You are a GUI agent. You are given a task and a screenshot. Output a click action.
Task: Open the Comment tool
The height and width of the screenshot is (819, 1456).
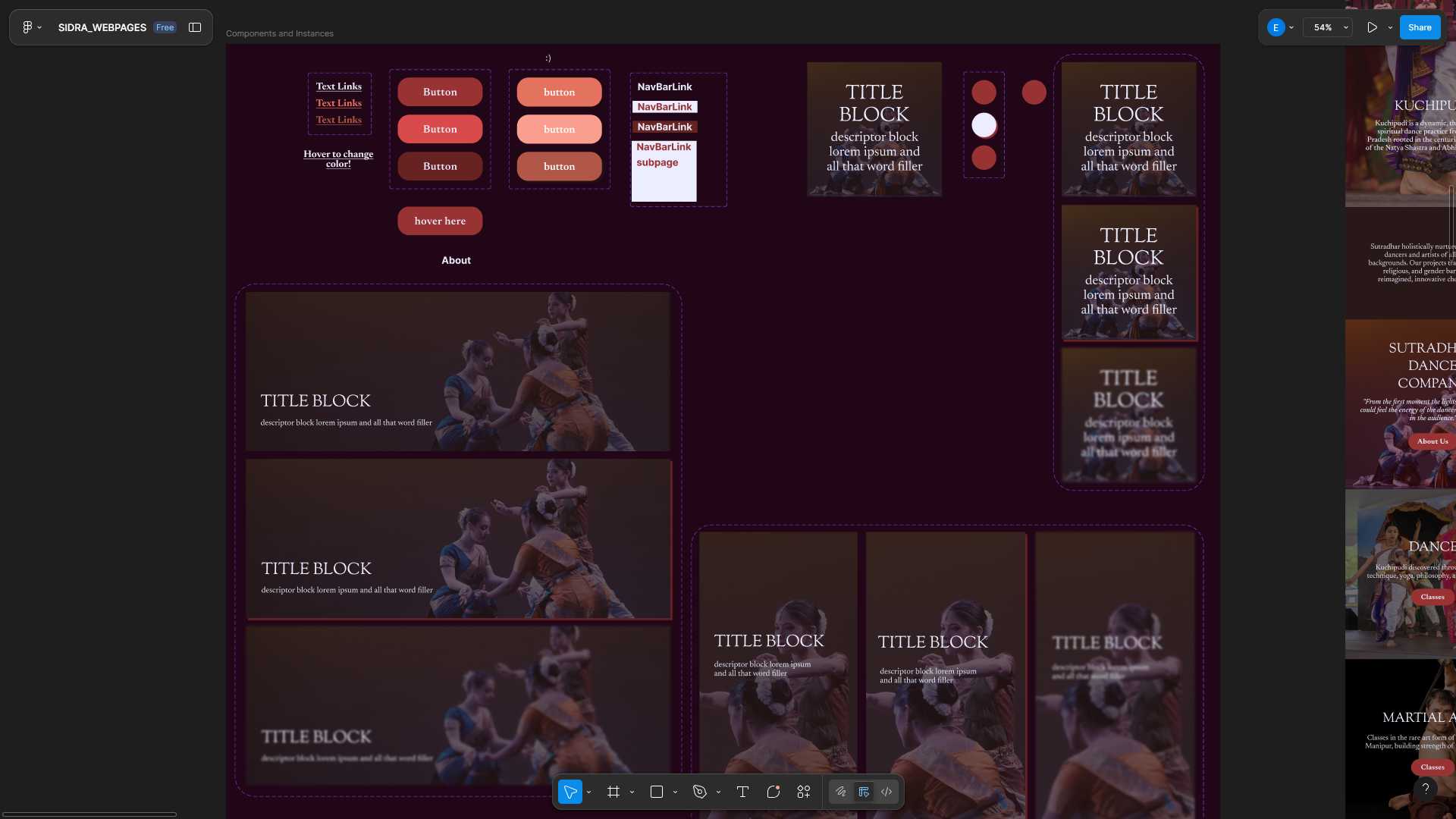point(773,792)
